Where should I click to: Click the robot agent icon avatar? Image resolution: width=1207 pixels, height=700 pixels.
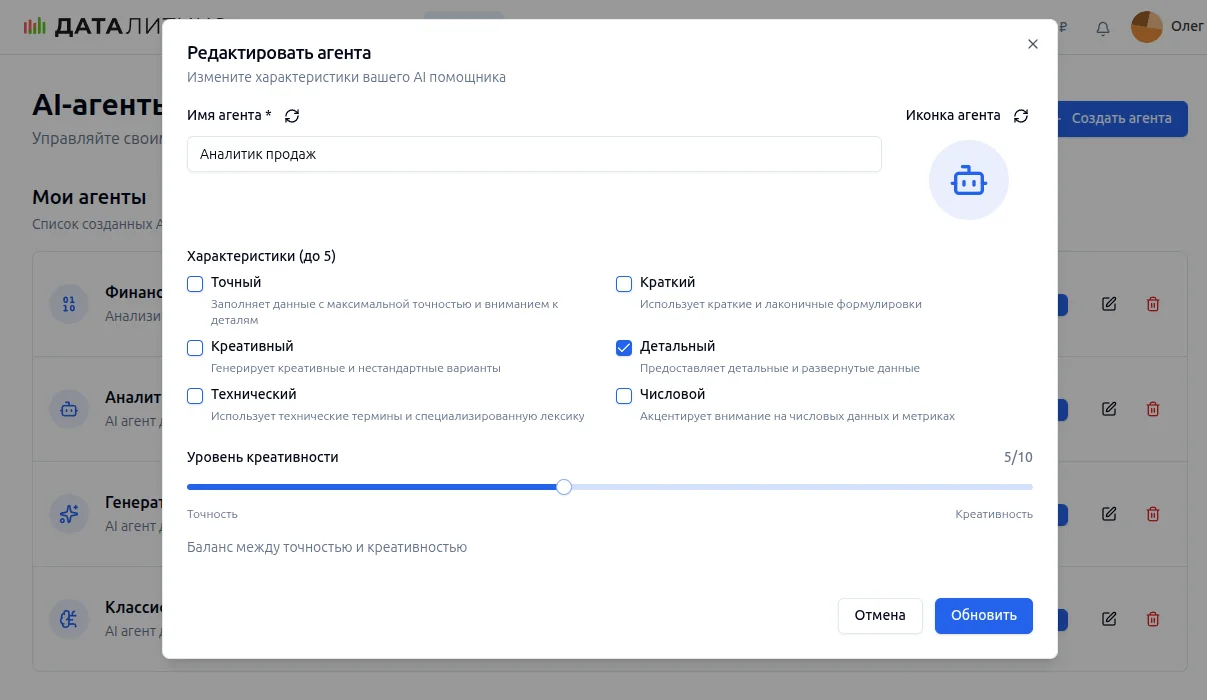point(968,181)
